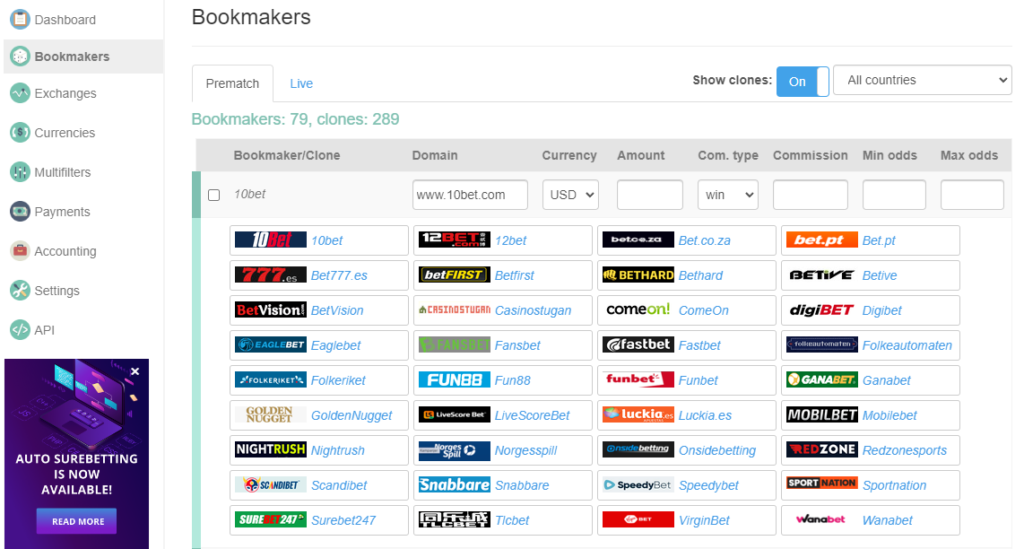
Task: Click the API code icon
Action: coord(20,330)
